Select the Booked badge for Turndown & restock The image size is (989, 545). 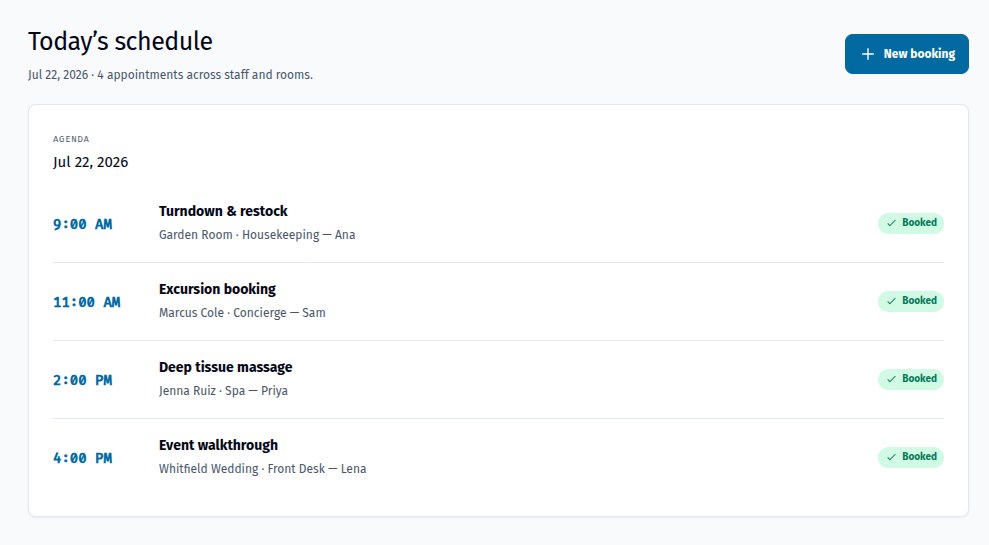coord(911,223)
